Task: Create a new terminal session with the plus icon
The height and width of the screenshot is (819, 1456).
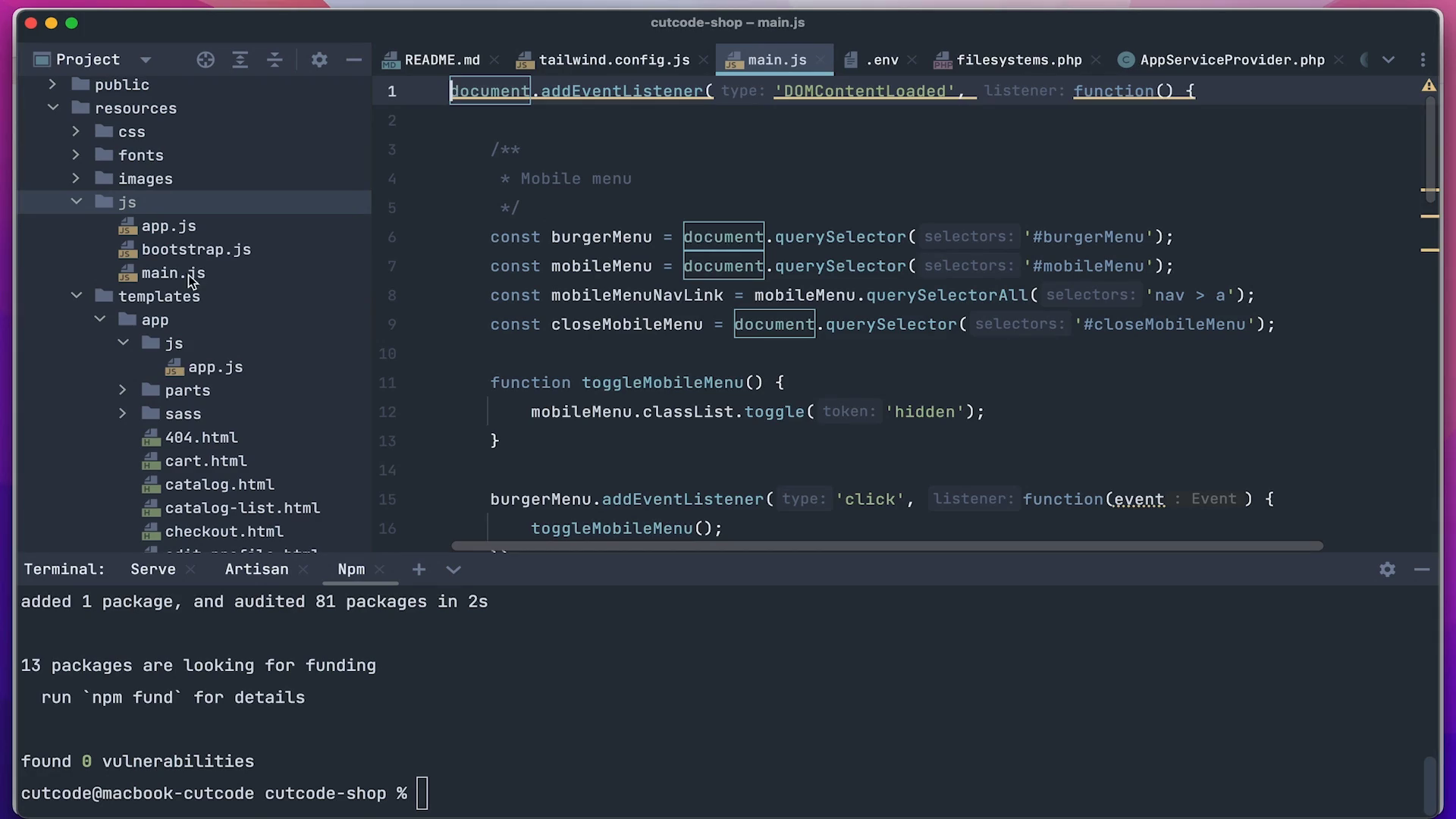Action: click(419, 570)
